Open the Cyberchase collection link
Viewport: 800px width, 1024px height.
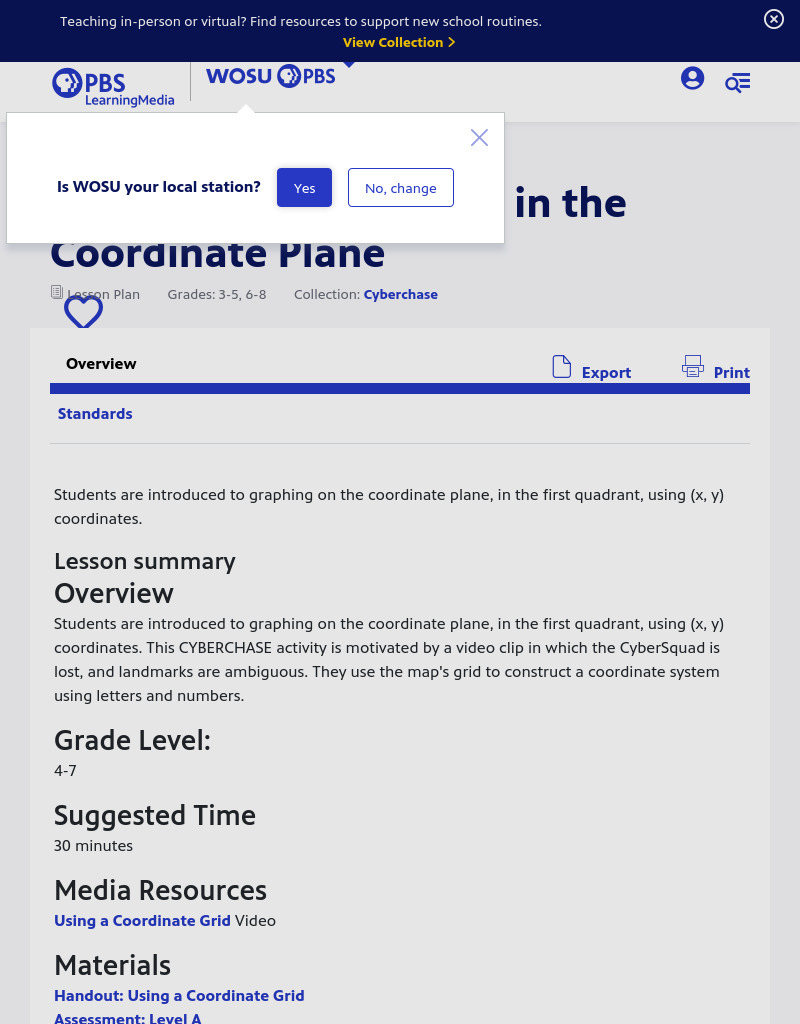400,294
